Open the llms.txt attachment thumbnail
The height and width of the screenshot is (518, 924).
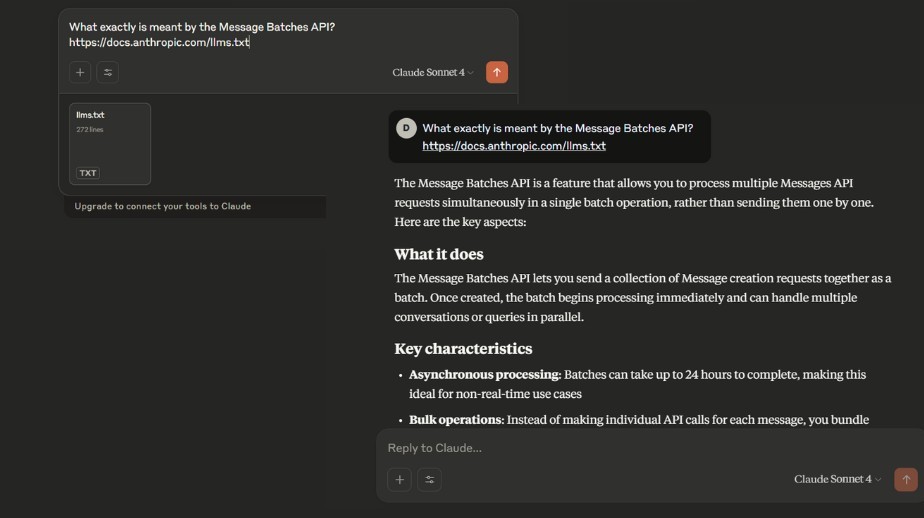(110, 144)
